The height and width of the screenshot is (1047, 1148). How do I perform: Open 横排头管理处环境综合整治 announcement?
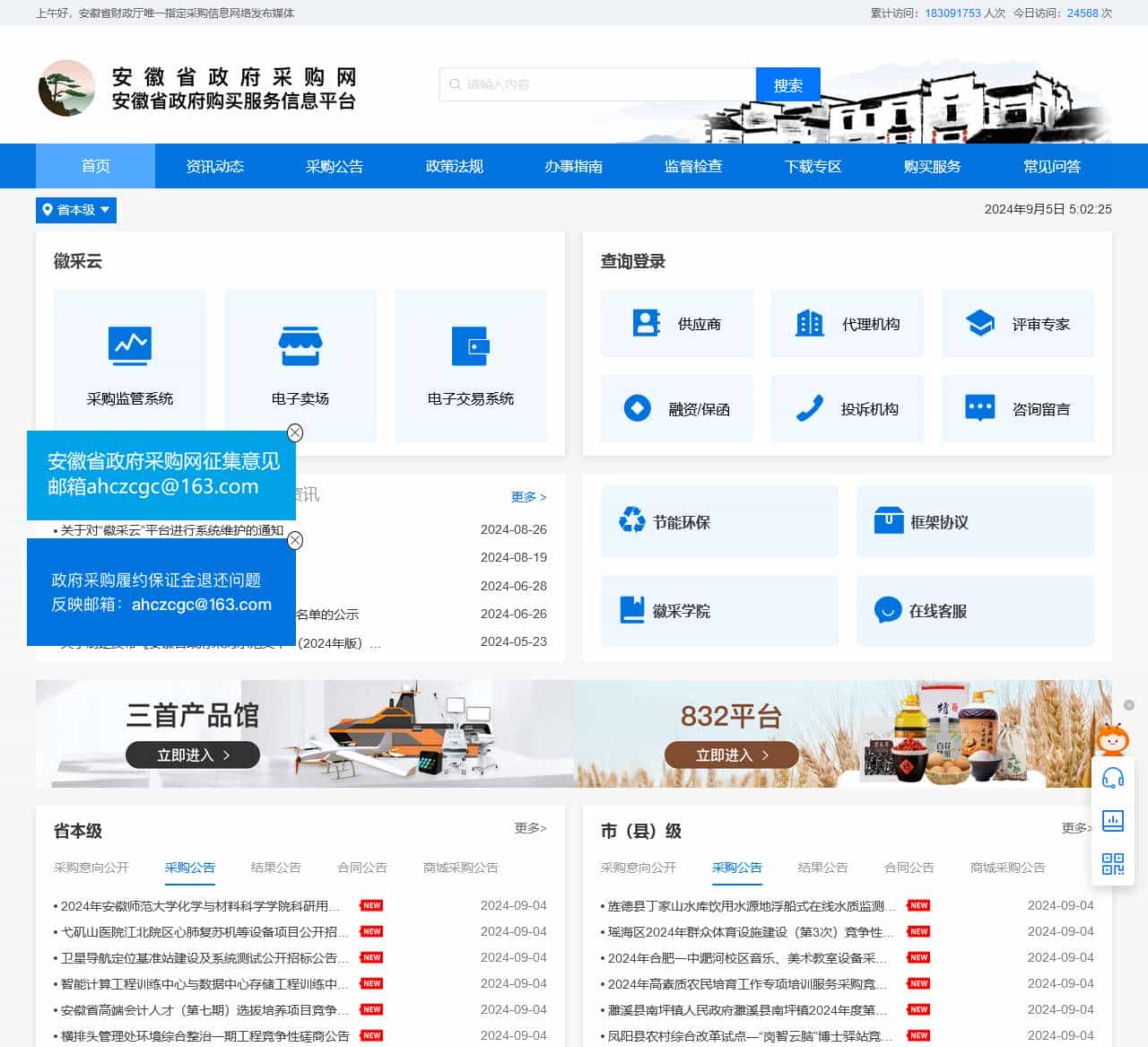pyautogui.click(x=205, y=1036)
